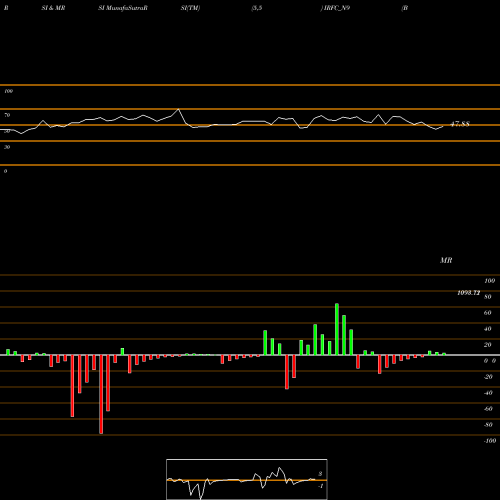
Task: Click the longest red MR bar
Action: [101, 394]
